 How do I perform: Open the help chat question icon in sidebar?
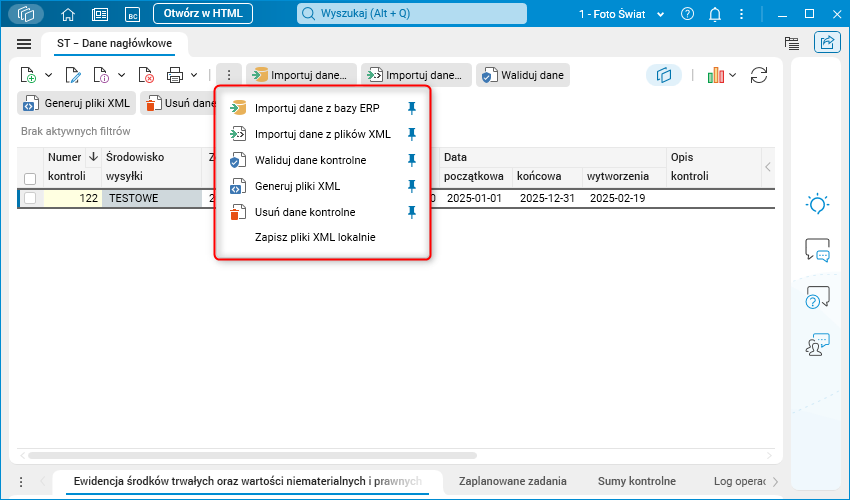(817, 297)
